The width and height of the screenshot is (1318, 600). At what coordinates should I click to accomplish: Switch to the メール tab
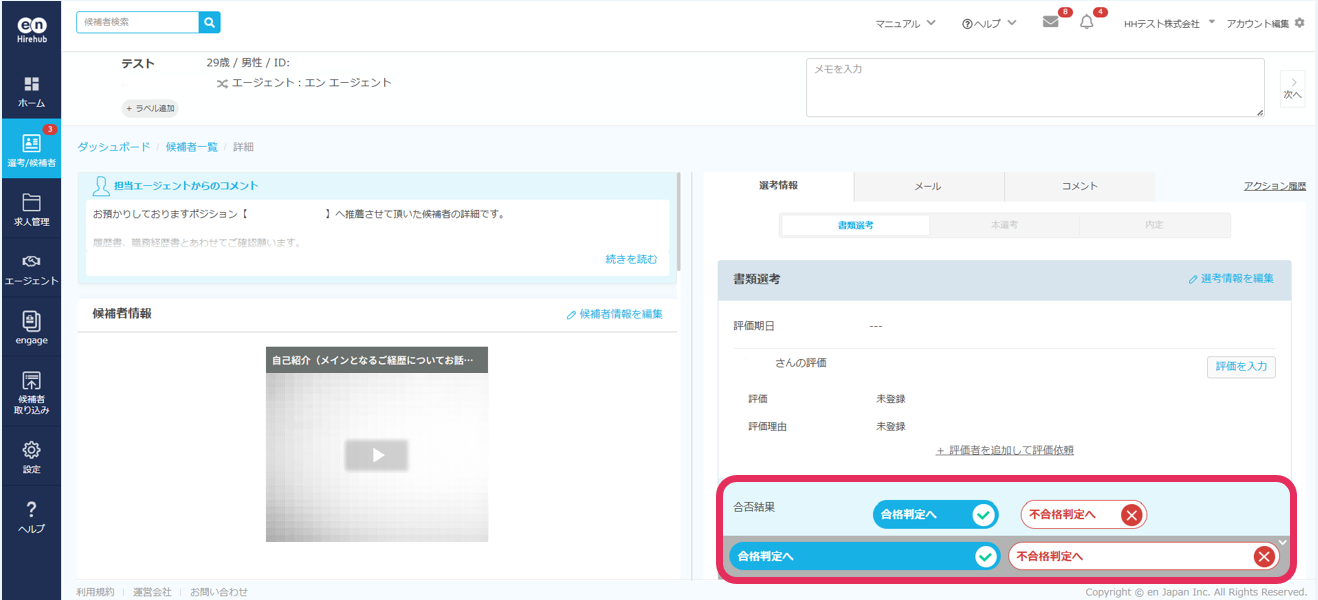point(928,186)
